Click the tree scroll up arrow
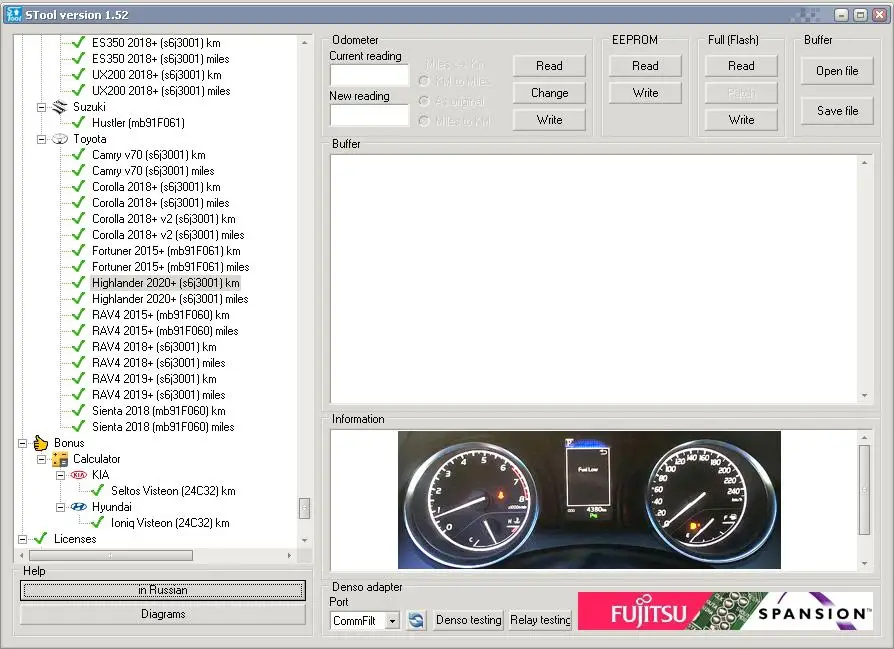The width and height of the screenshot is (894, 649). click(304, 43)
